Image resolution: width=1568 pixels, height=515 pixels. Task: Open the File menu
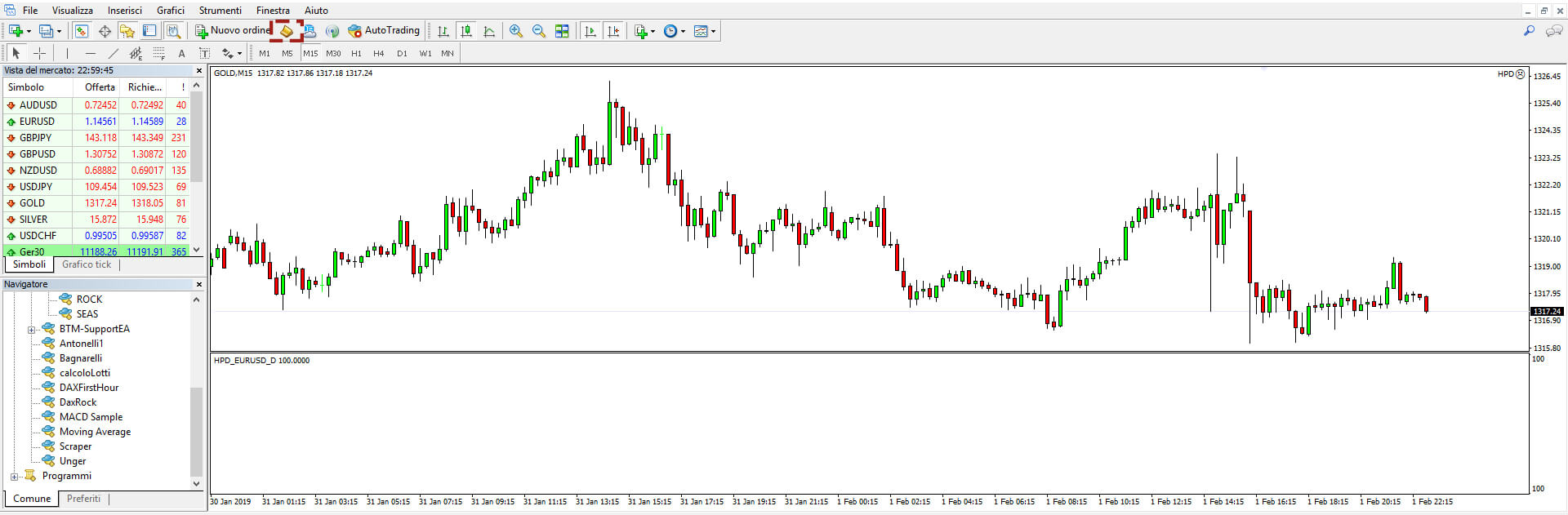coord(30,11)
